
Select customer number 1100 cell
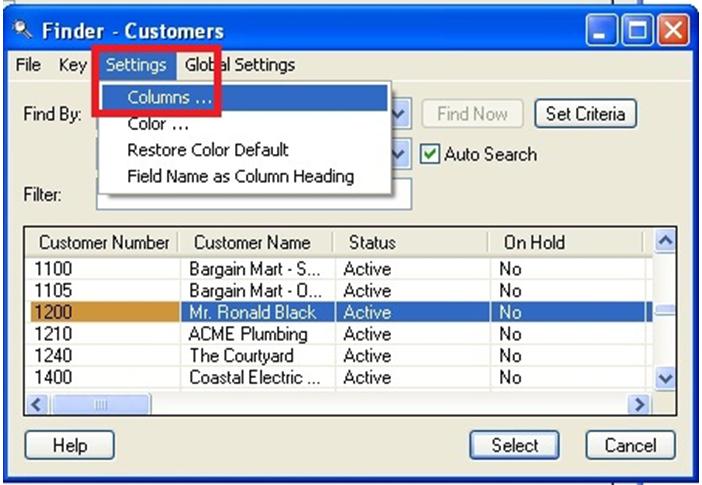(x=104, y=269)
